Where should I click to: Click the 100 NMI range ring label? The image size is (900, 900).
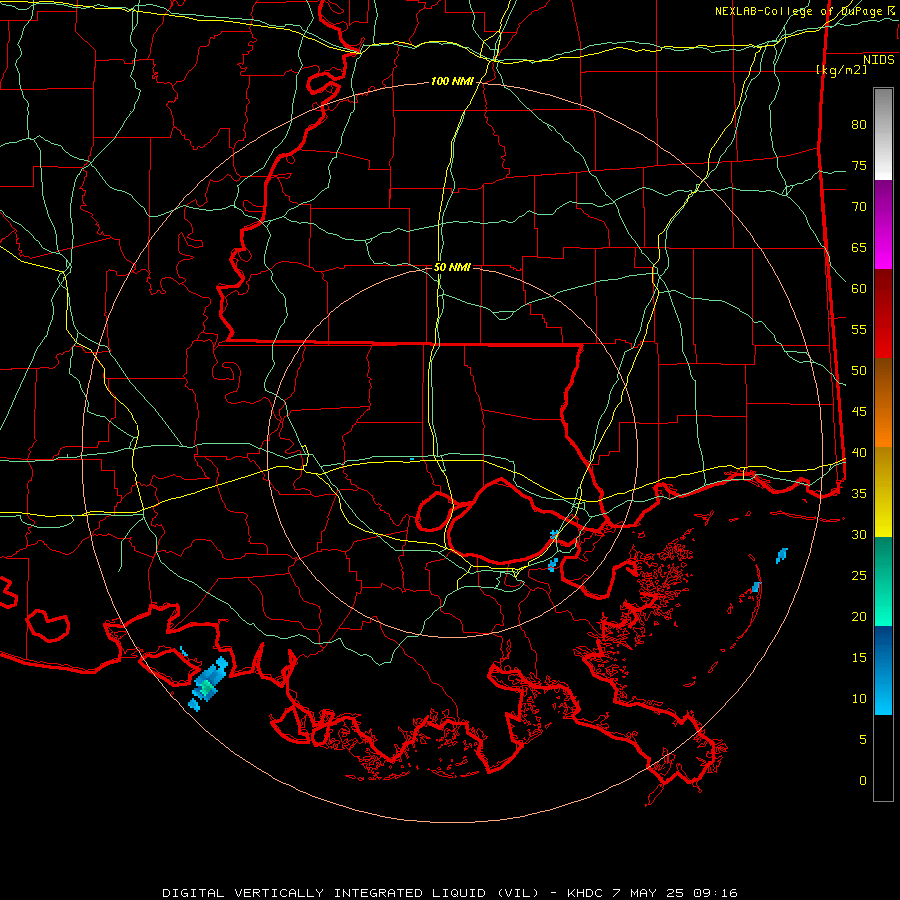pos(452,82)
